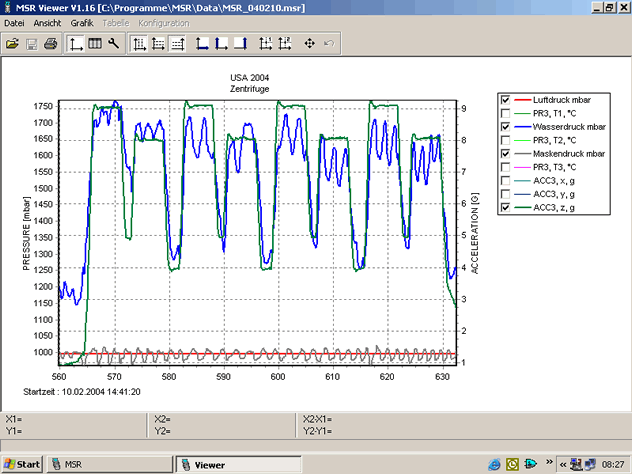The width and height of the screenshot is (632, 474).
Task: Open the Ansicht menu
Action: pos(47,22)
